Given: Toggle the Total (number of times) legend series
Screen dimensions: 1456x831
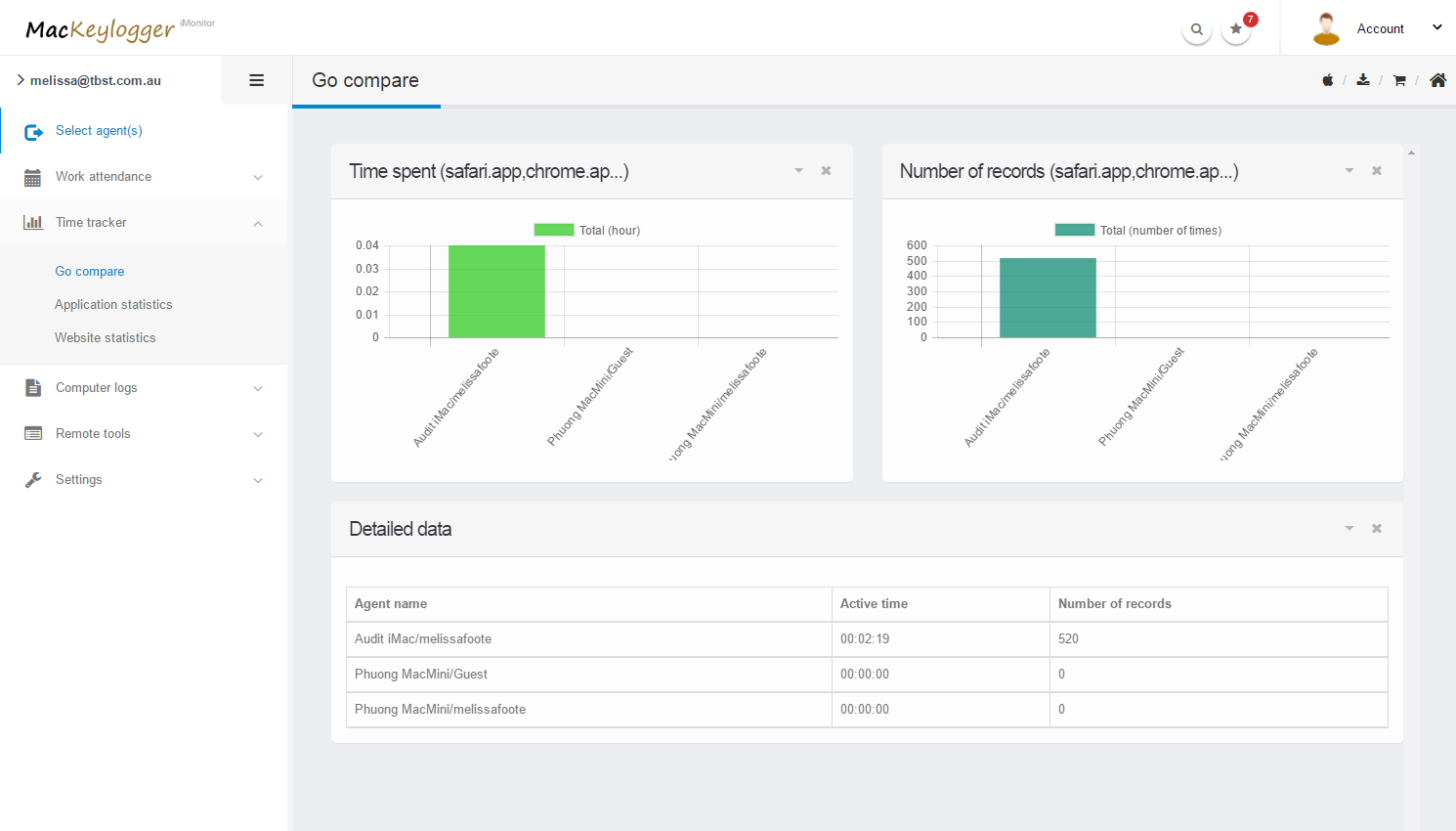Looking at the screenshot, I should tap(1137, 231).
